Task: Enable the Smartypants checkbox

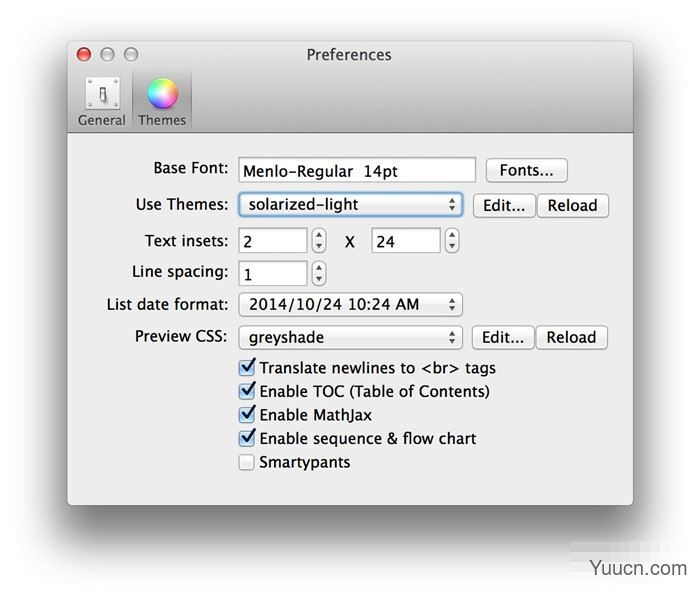Action: click(x=247, y=462)
